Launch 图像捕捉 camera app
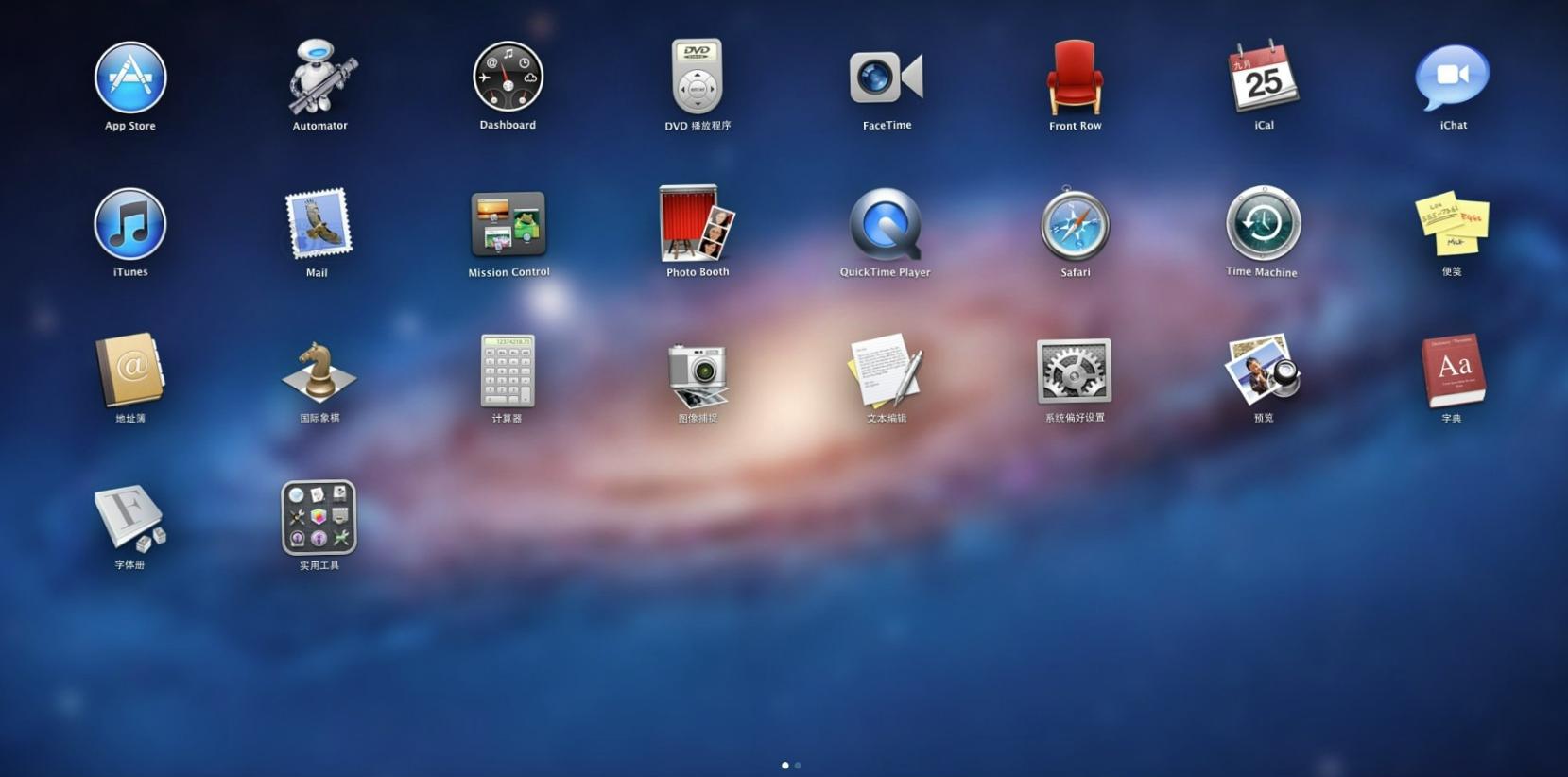The image size is (1568, 777). (x=698, y=375)
